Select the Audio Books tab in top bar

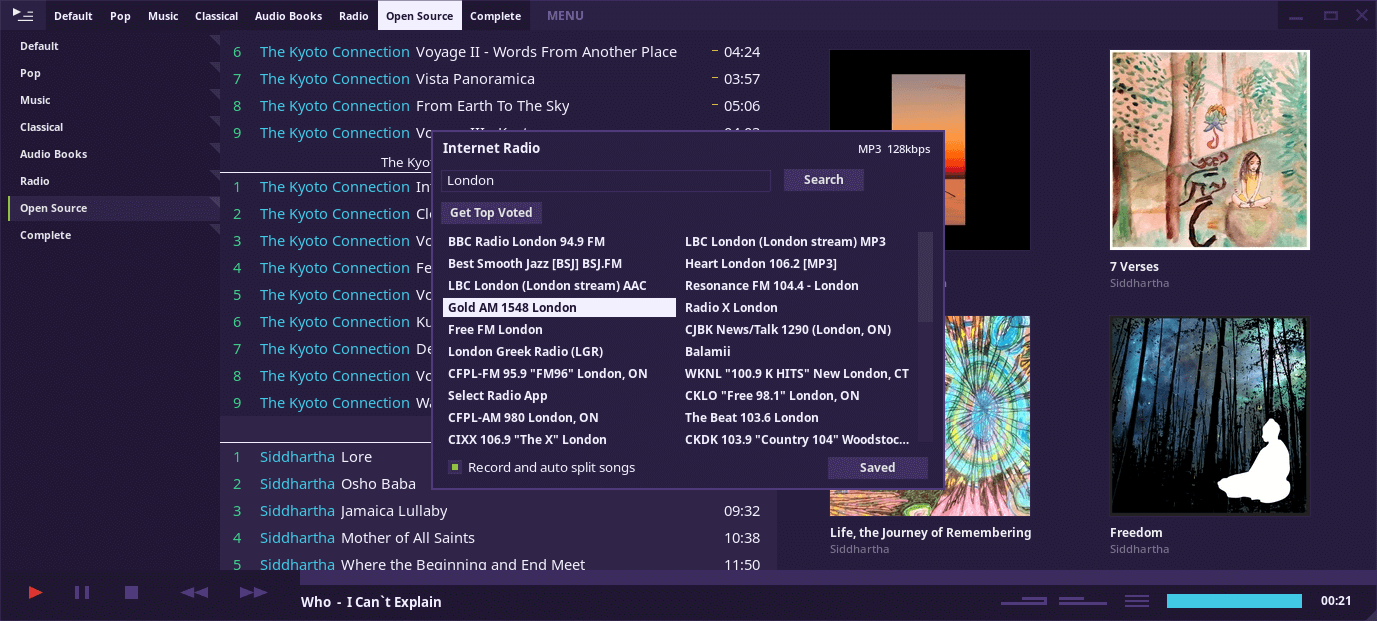click(289, 16)
